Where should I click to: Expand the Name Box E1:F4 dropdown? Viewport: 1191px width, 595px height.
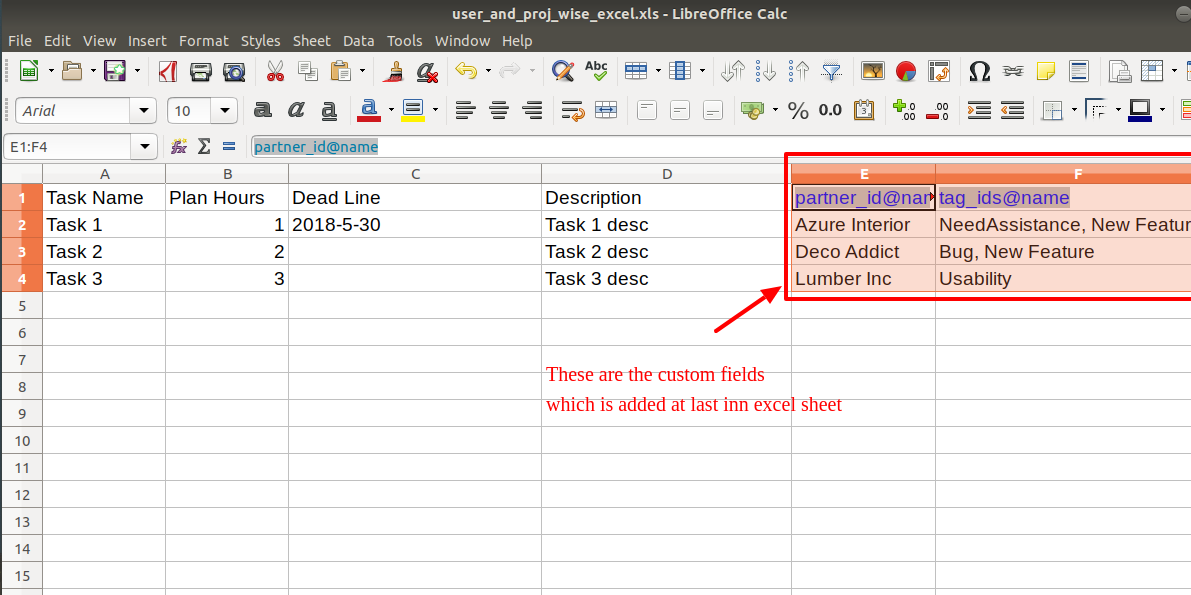144,146
